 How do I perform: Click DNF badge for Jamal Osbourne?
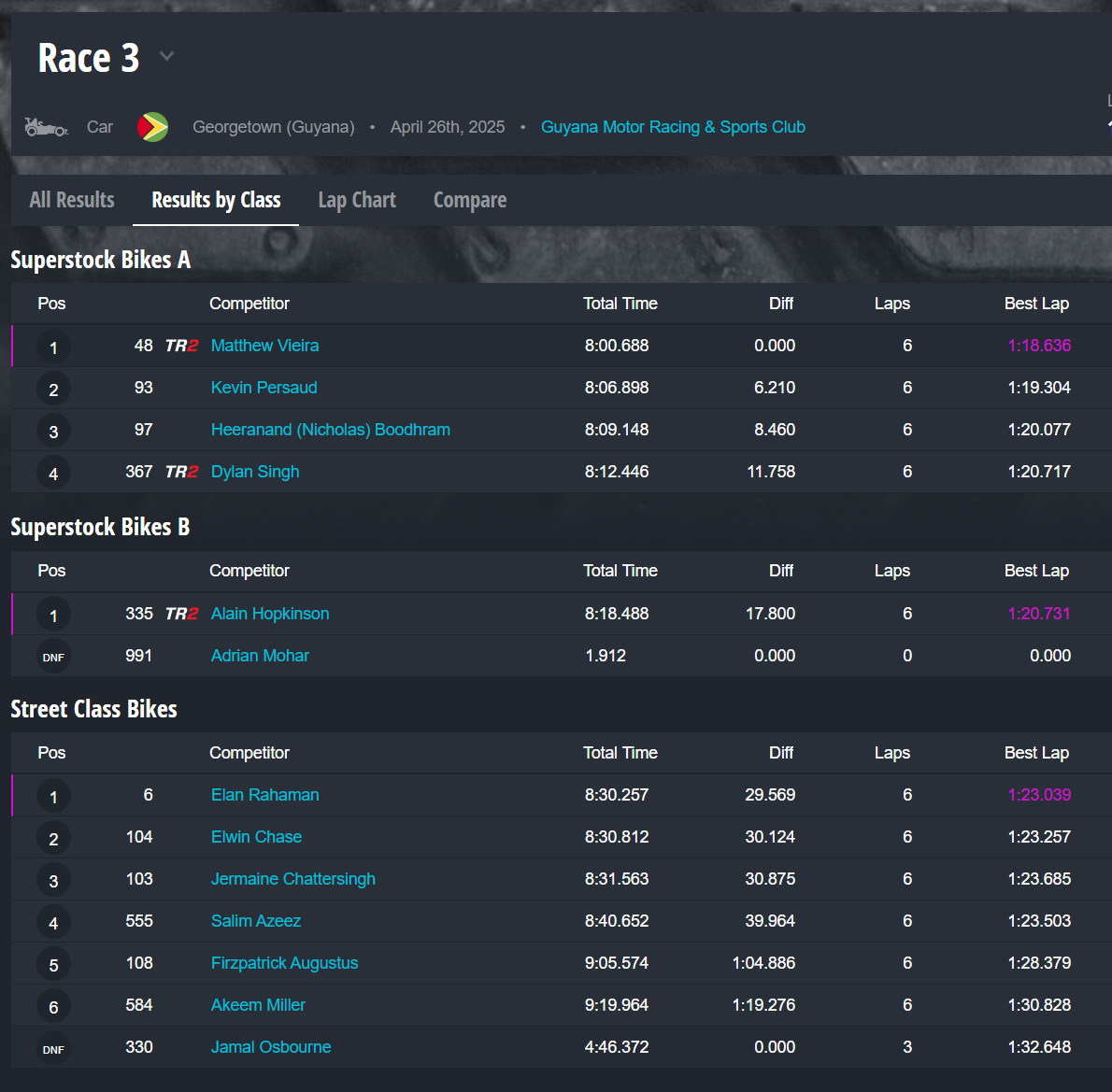tap(53, 1049)
